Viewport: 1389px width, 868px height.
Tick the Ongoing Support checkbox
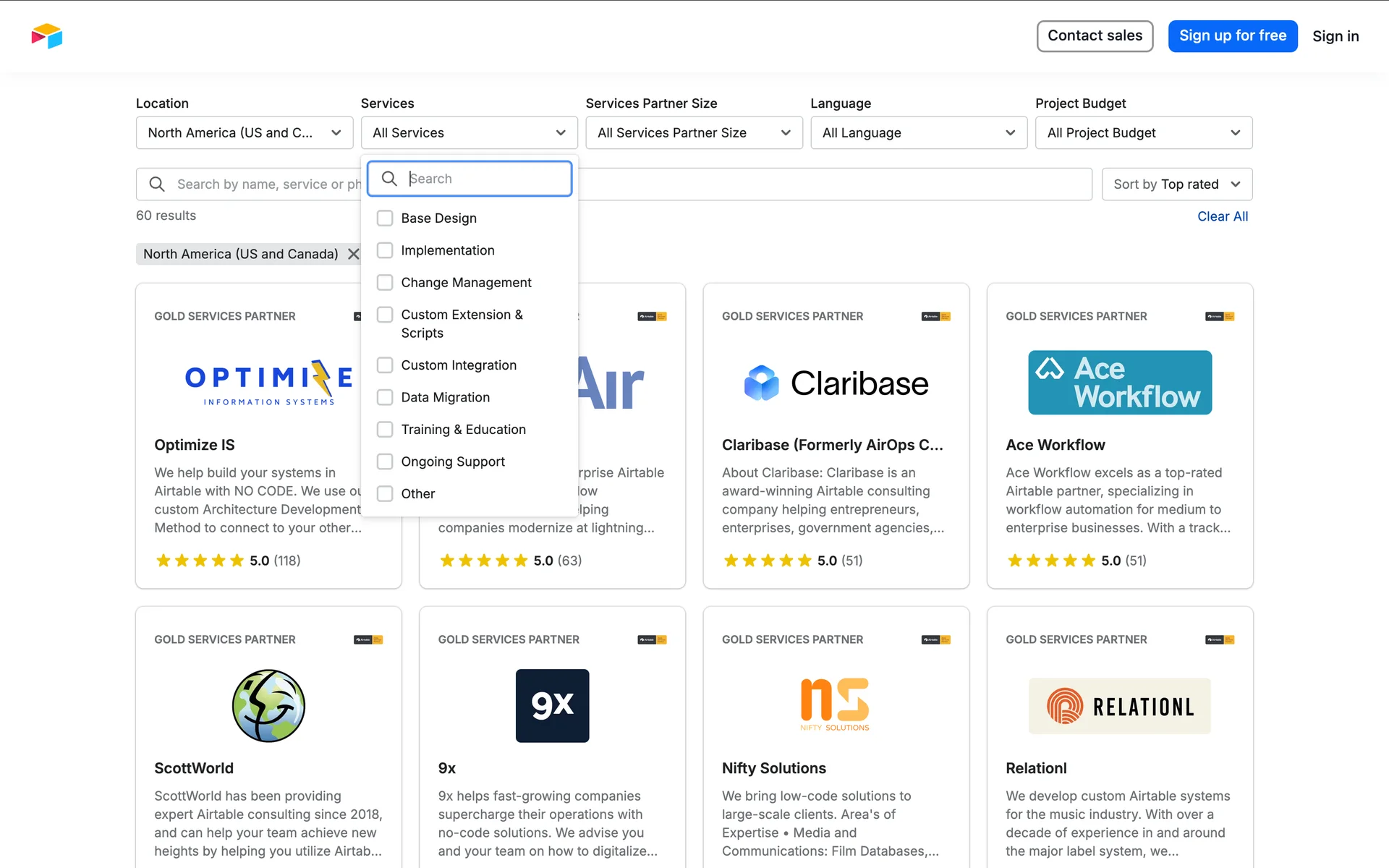[385, 461]
